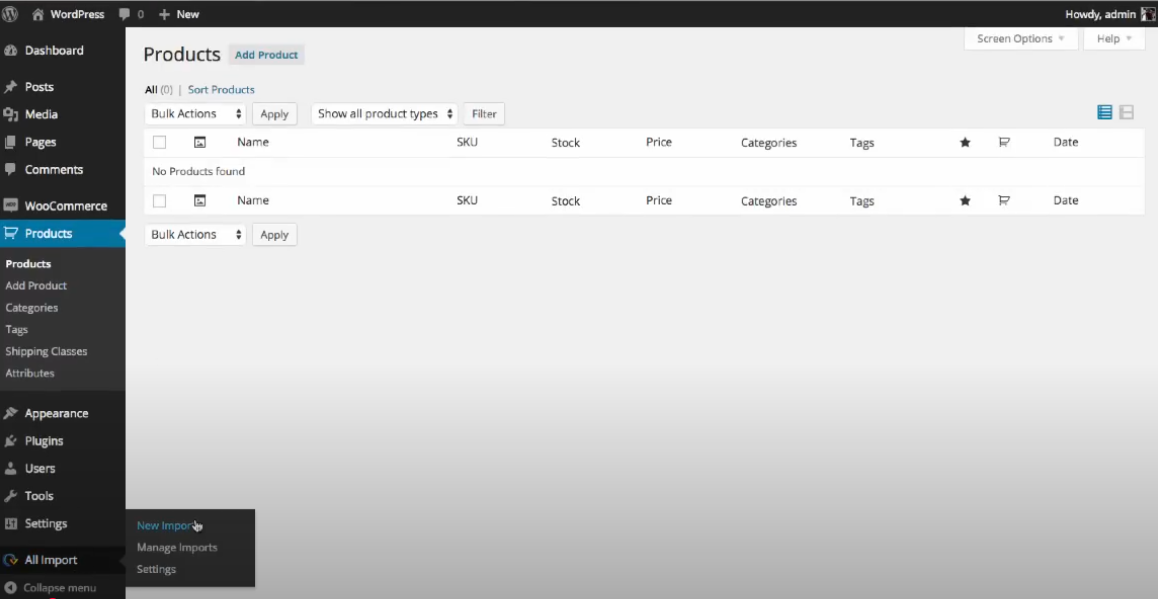Open Shipping Classes in the sidebar submenu
Viewport: 1158px width, 599px height.
click(x=47, y=352)
